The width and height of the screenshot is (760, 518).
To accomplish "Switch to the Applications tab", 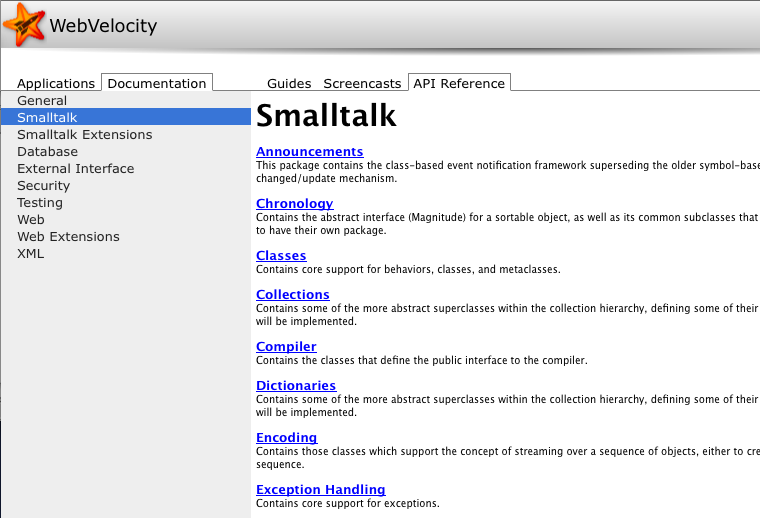I will (56, 83).
